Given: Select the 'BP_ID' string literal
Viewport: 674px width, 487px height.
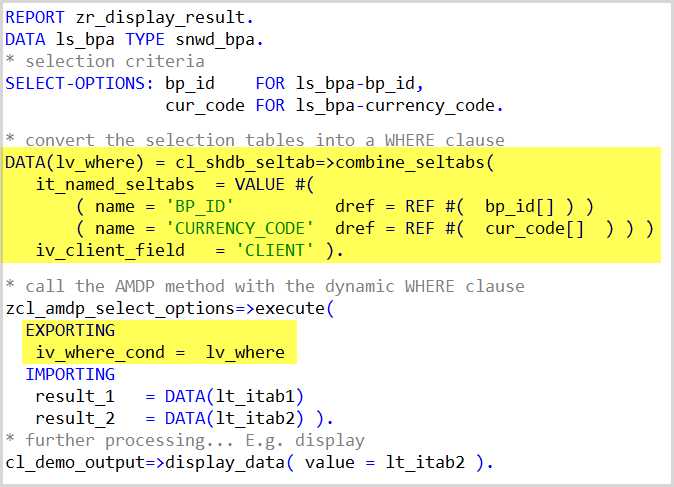Looking at the screenshot, I should pyautogui.click(x=199, y=207).
